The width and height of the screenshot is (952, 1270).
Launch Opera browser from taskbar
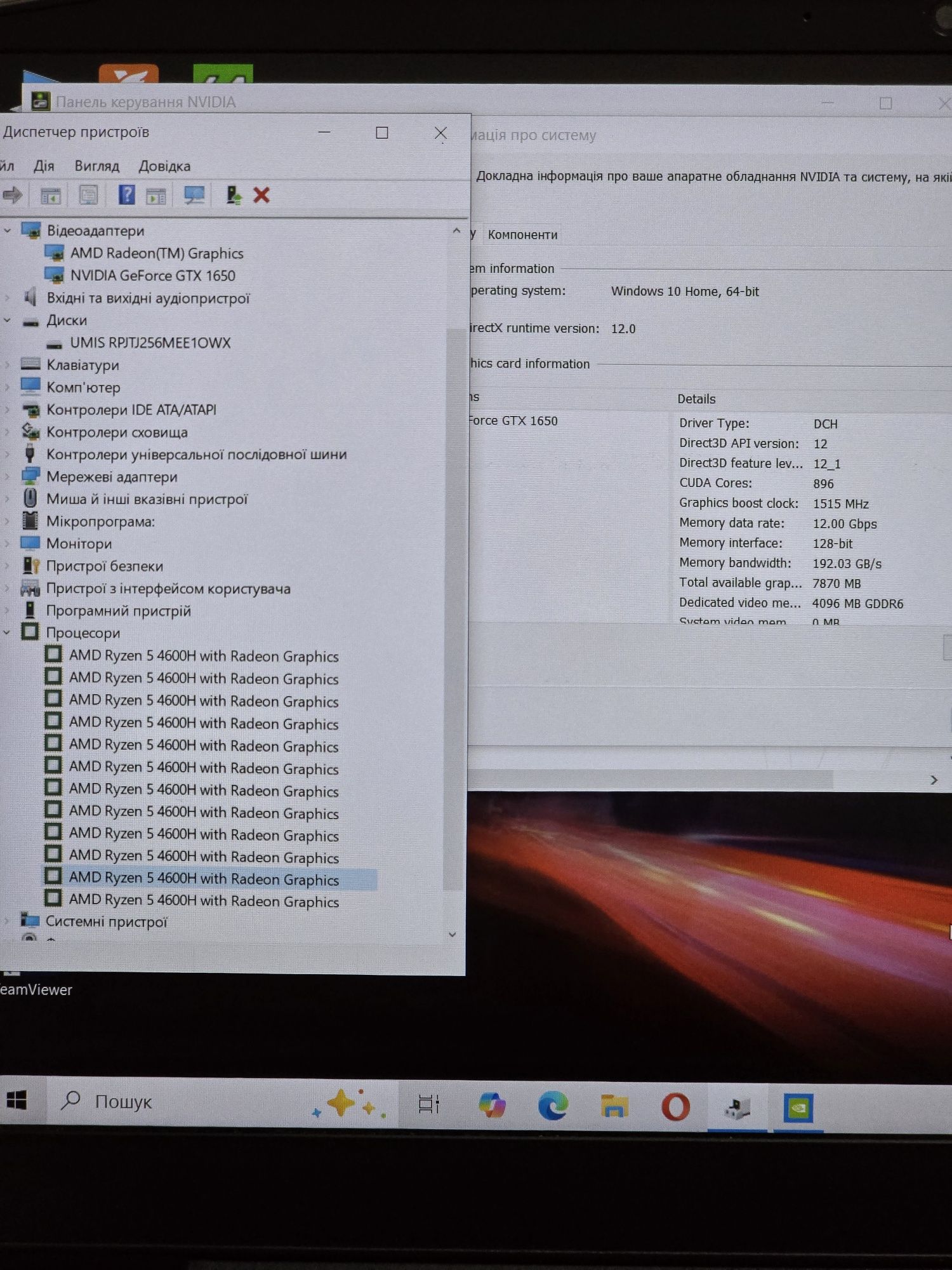[x=675, y=1107]
